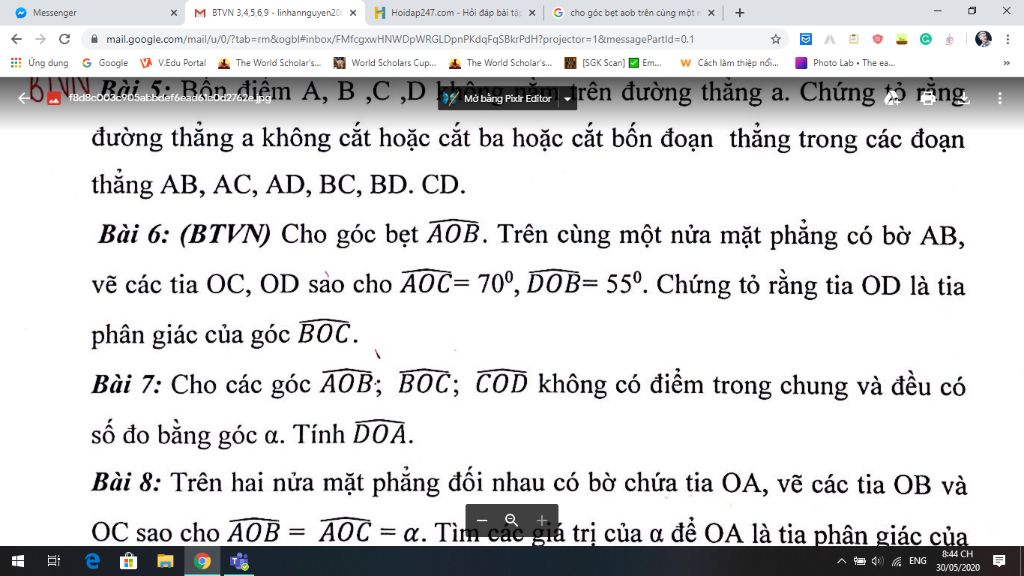Viewport: 1024px width, 576px height.
Task: Open more options in preview header
Action: [x=1000, y=98]
